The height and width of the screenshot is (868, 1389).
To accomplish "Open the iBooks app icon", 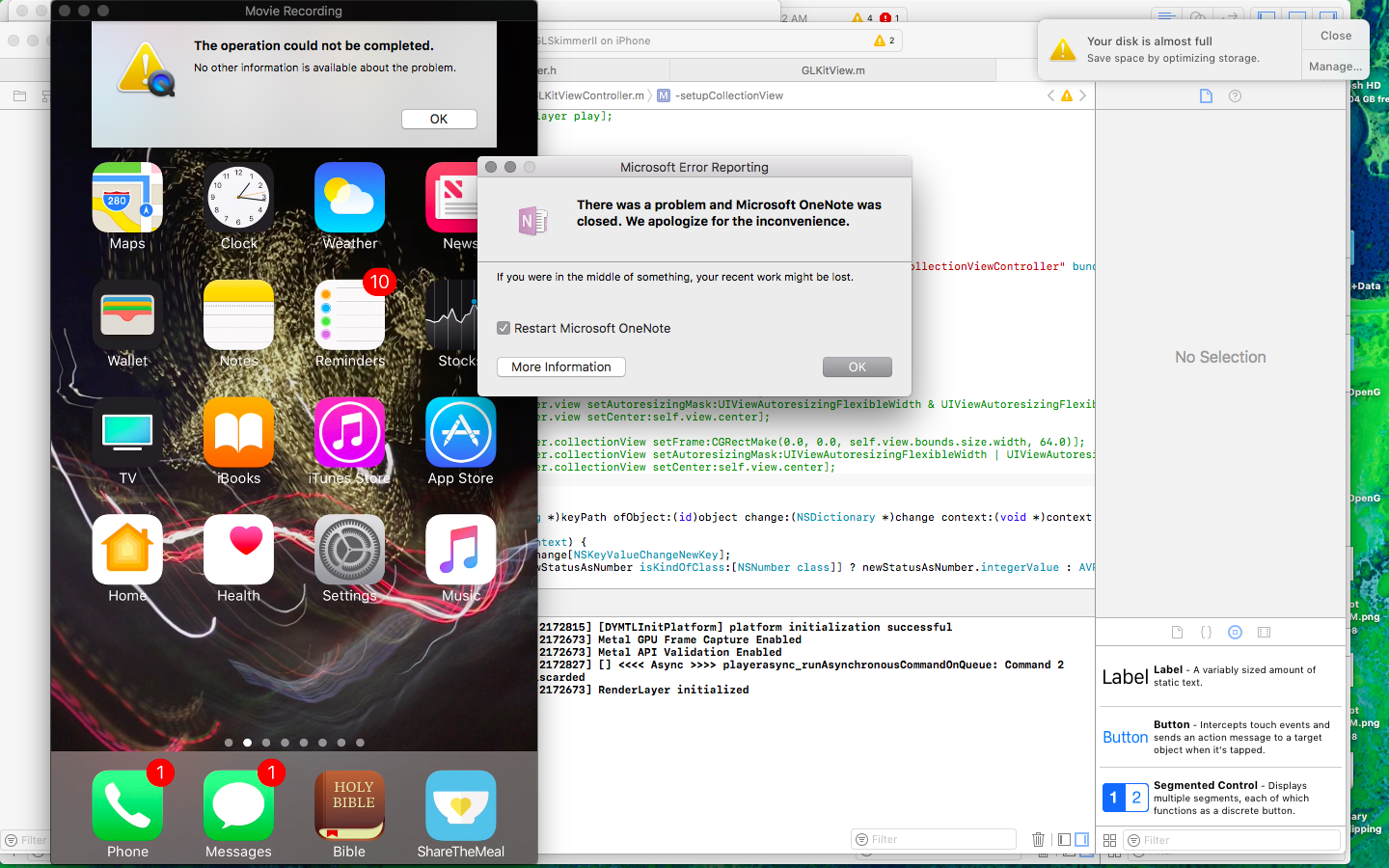I will pos(238,433).
